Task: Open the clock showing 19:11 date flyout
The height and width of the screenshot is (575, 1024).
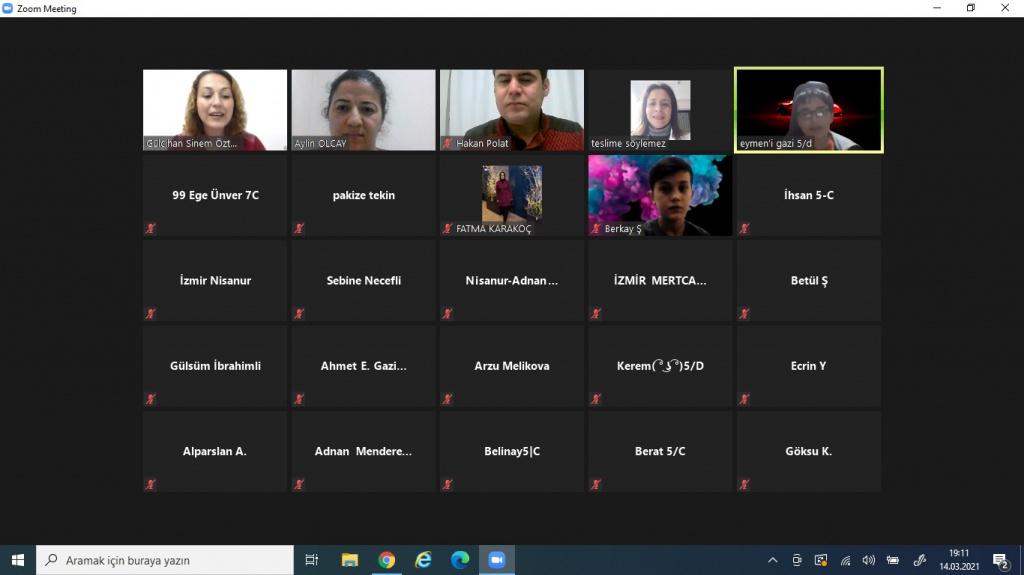Action: tap(959, 559)
